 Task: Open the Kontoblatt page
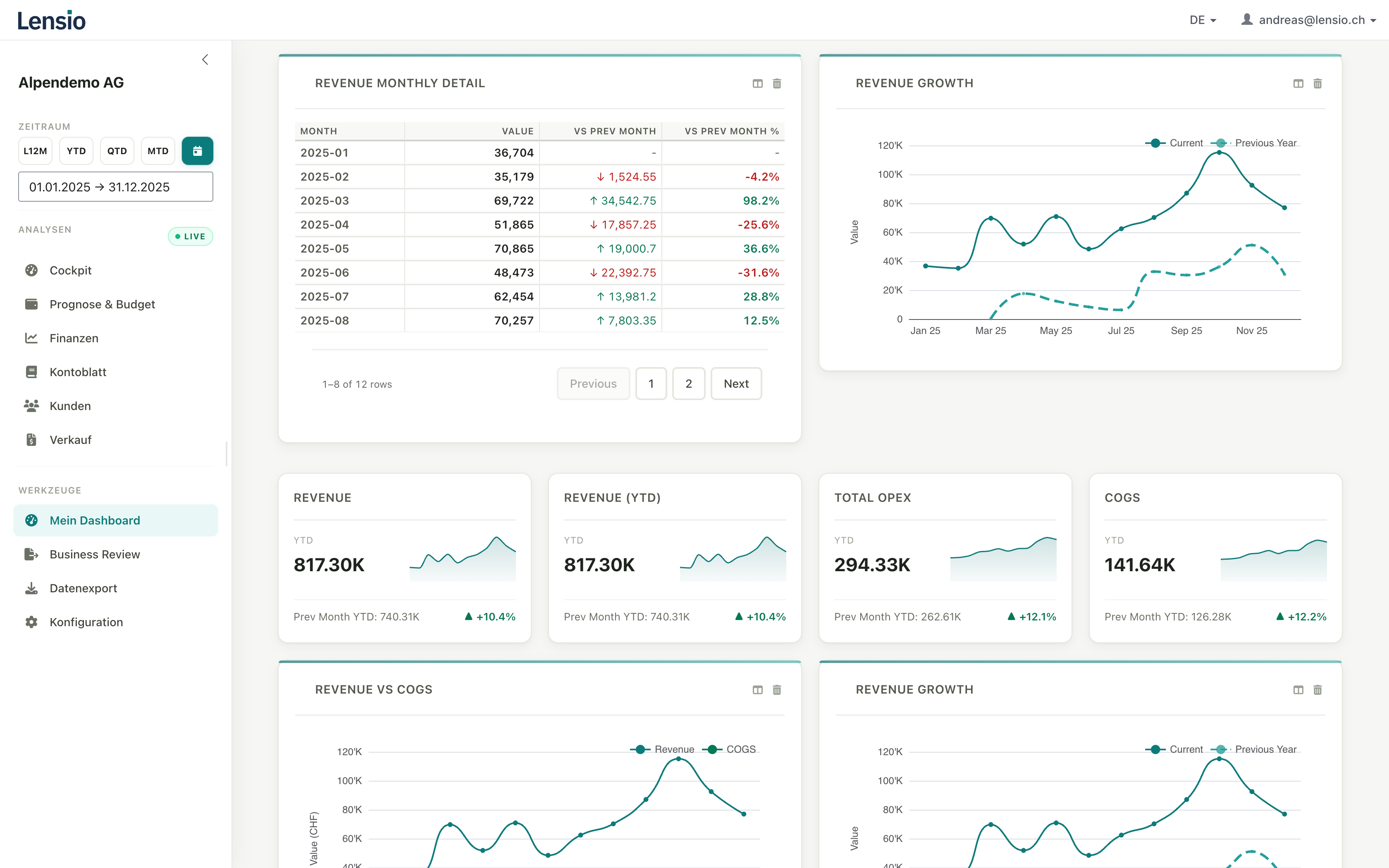tap(77, 372)
